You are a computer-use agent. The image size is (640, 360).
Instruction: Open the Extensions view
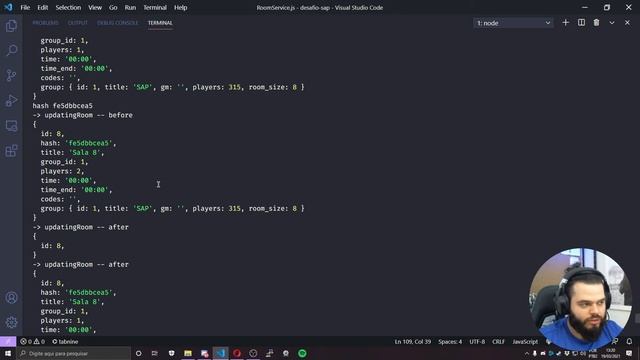coord(11,151)
